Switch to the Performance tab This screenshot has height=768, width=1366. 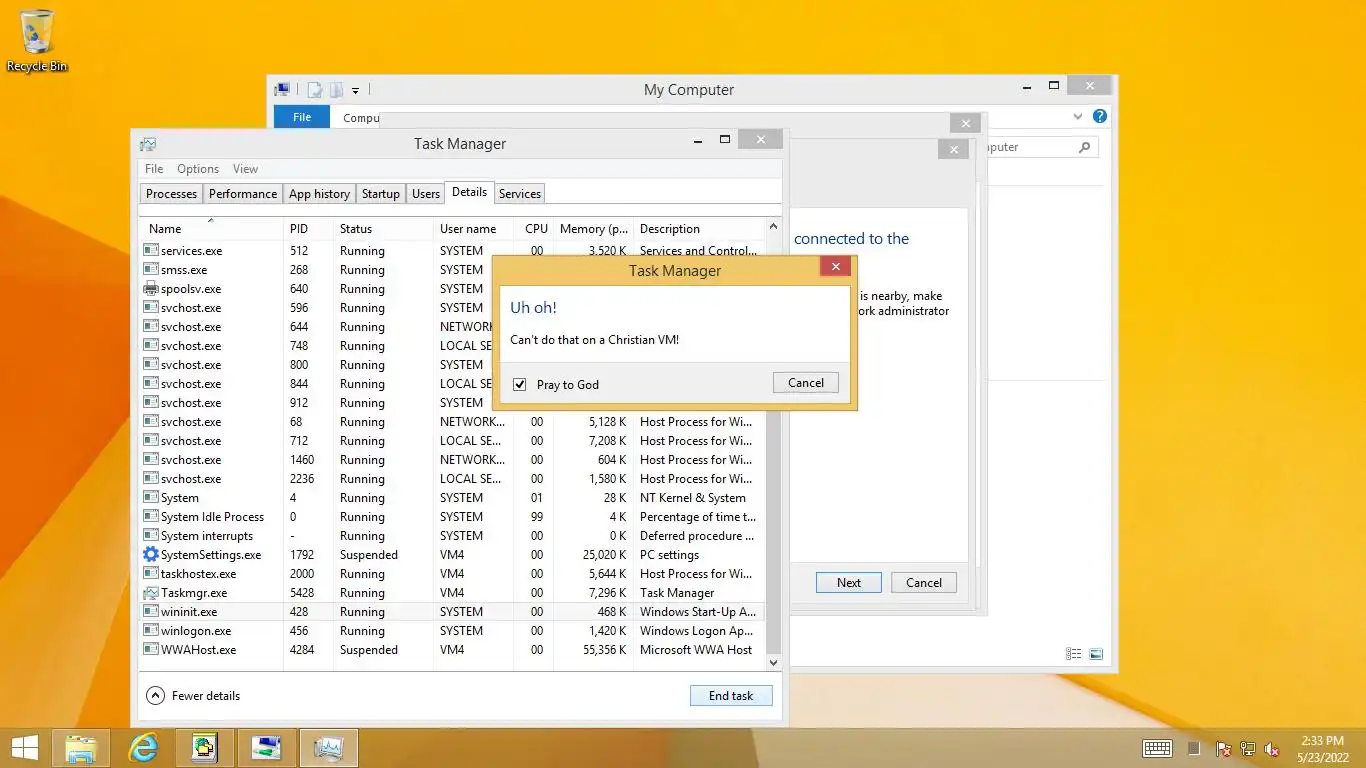243,194
